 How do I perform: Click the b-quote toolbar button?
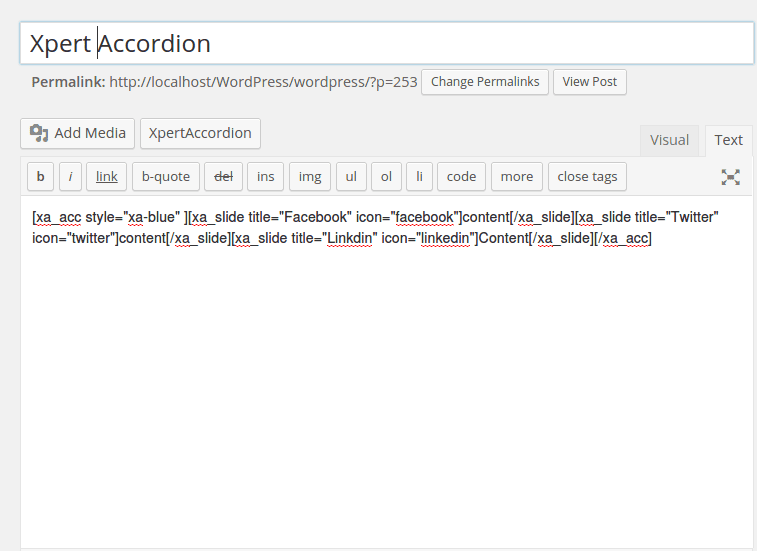point(165,177)
